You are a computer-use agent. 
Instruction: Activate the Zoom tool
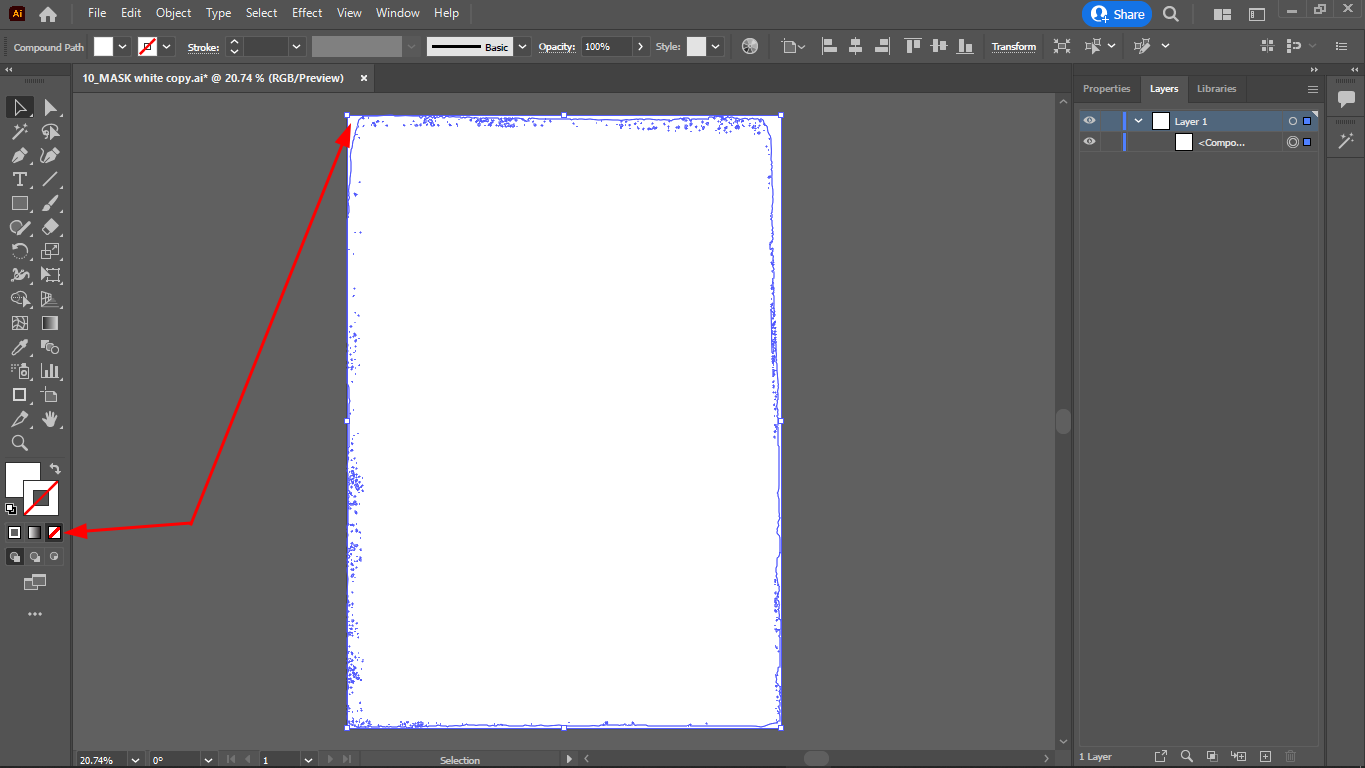click(x=18, y=443)
